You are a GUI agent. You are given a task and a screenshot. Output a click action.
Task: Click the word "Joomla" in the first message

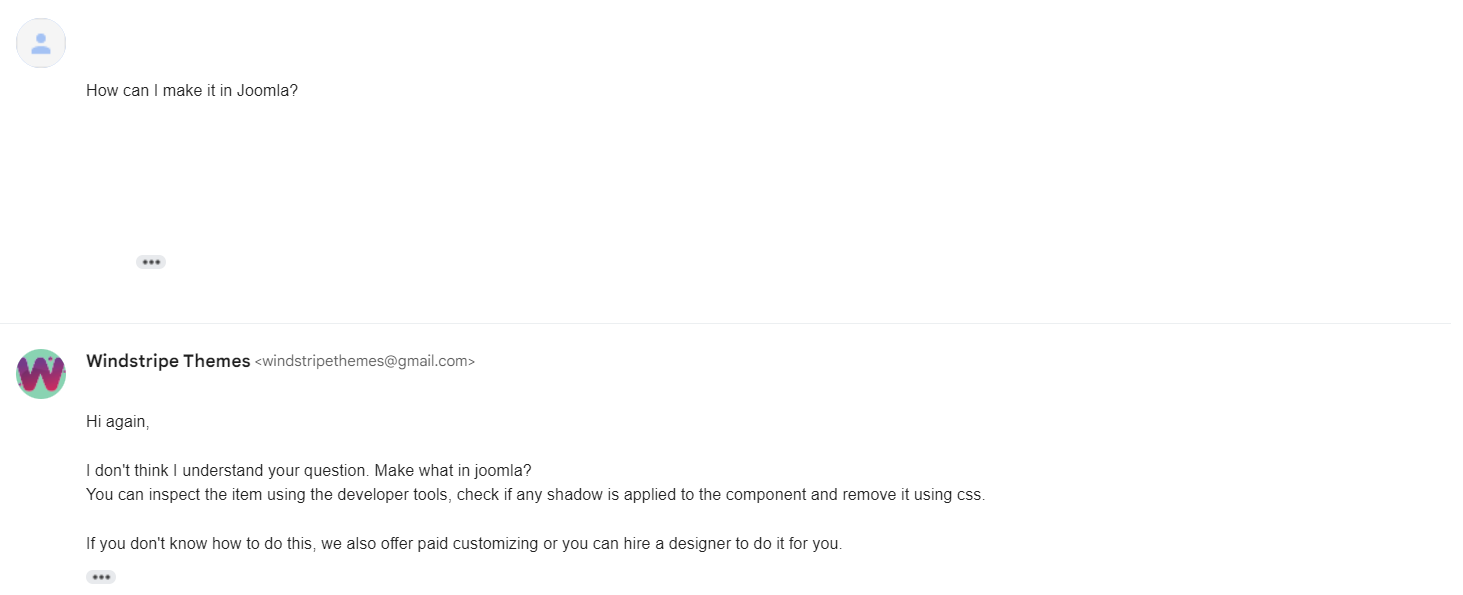267,90
